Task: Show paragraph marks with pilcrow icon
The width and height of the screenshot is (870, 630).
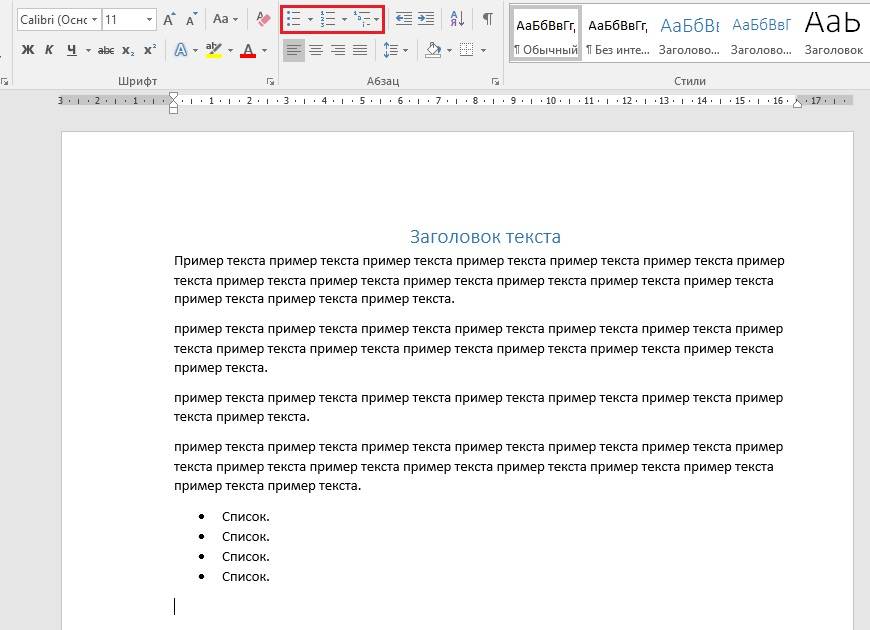Action: [x=487, y=19]
